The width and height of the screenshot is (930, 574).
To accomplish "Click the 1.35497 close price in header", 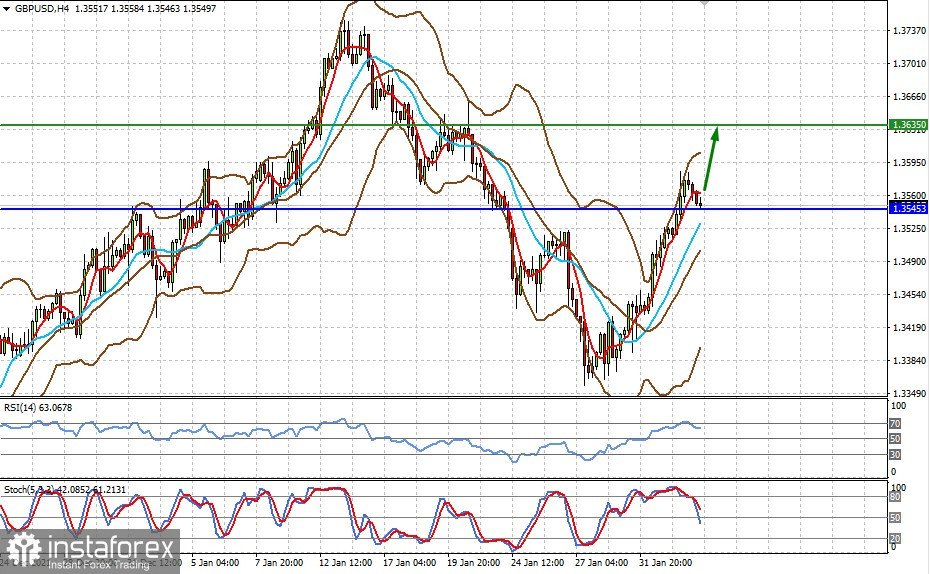I will pos(199,9).
